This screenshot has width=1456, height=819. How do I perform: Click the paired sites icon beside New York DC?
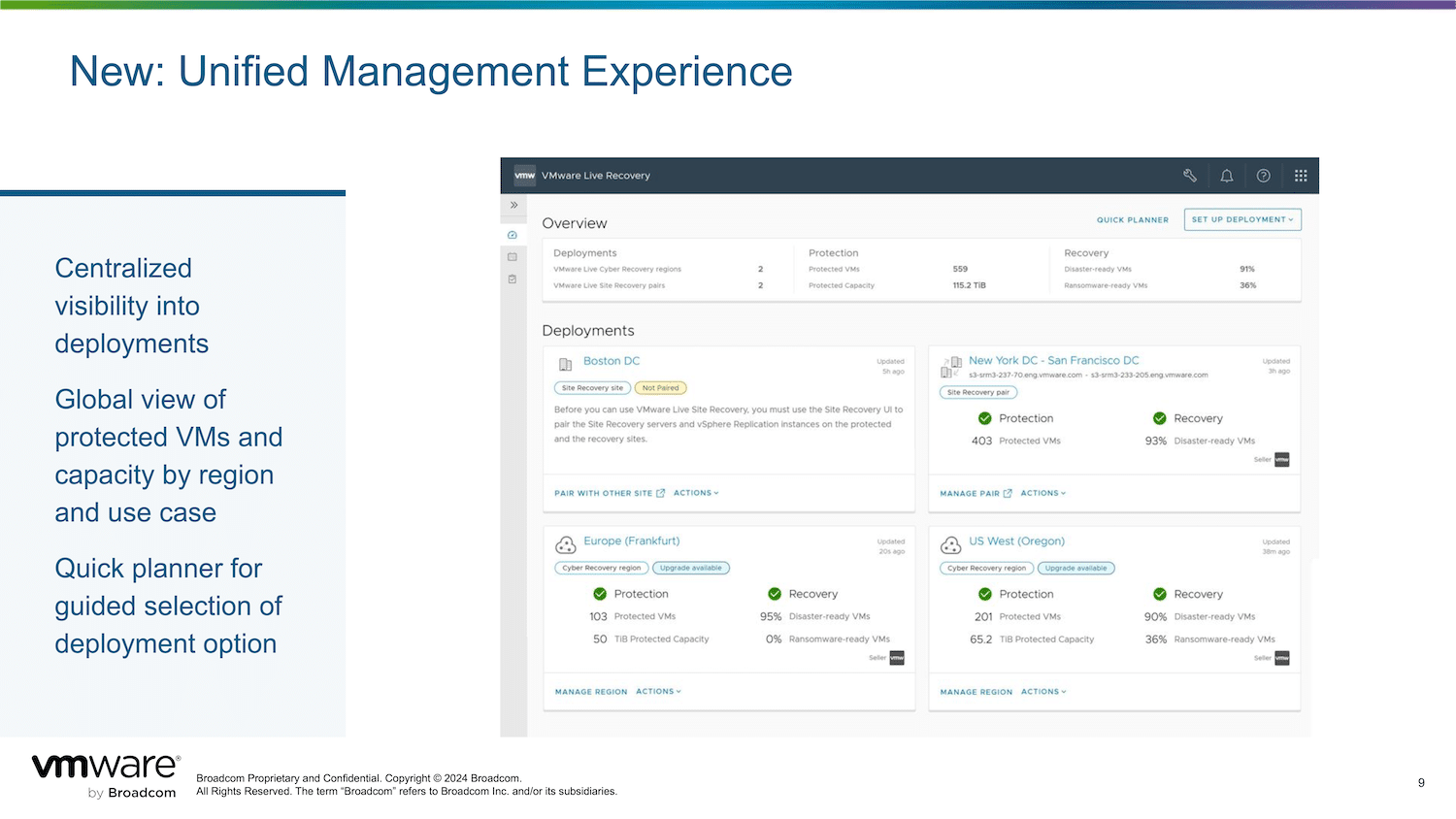(951, 366)
